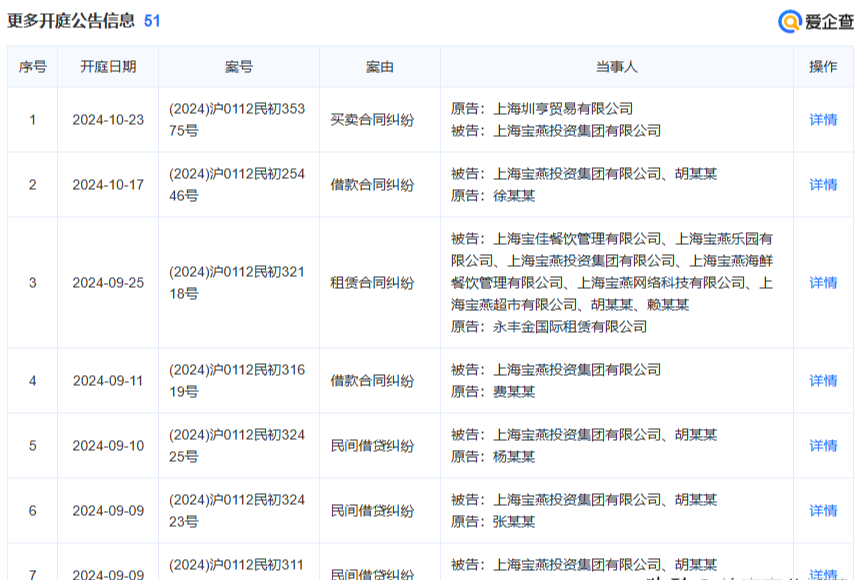Click 借款合同纠纷 in row 2
857x580 pixels.
(x=372, y=185)
